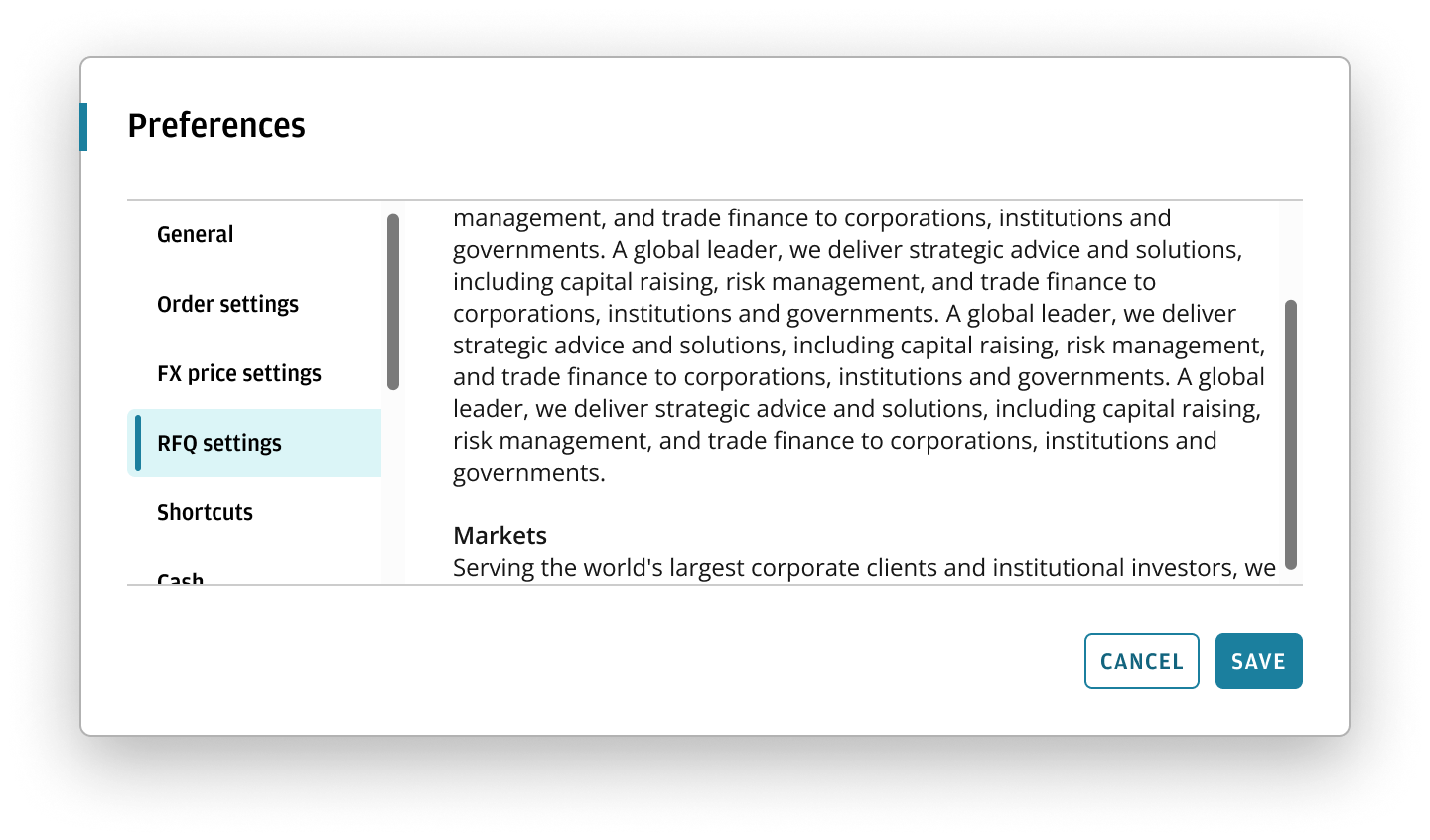Image resolution: width=1430 pixels, height=840 pixels.
Task: Click the Cancel button
Action: [1141, 661]
